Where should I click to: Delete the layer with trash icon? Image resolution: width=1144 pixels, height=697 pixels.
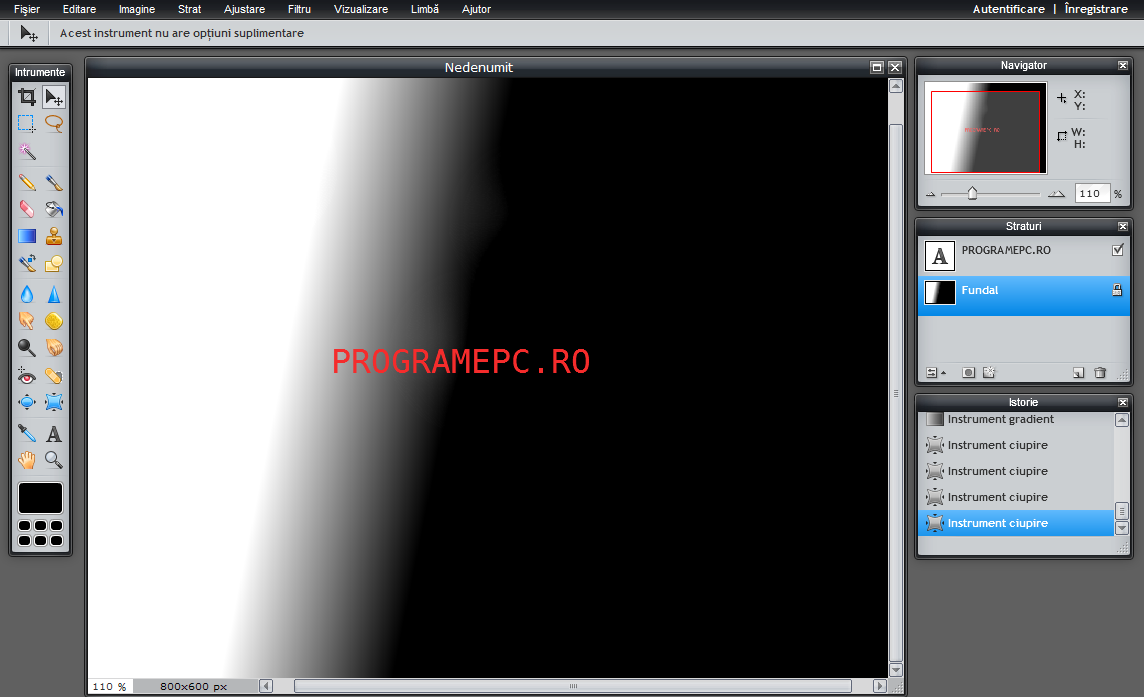point(1100,372)
